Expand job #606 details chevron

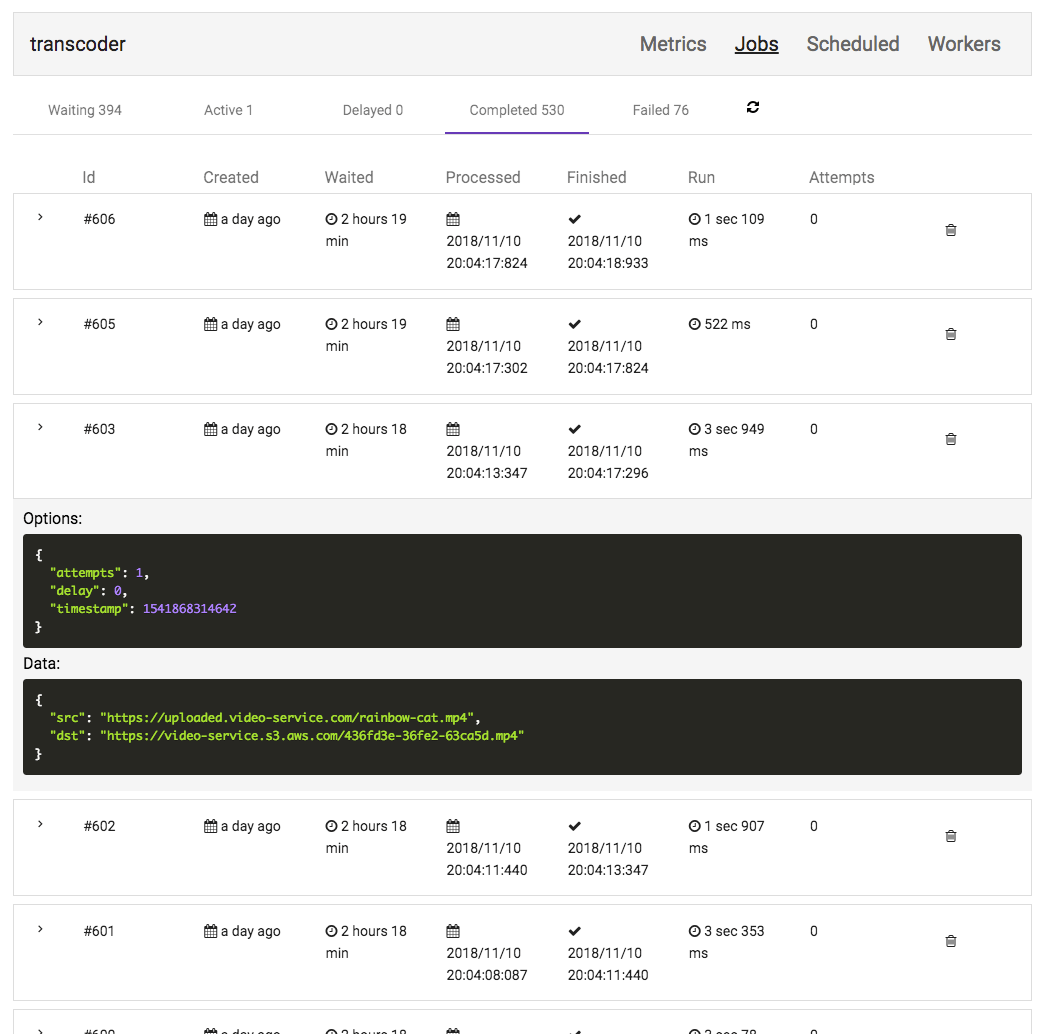(40, 217)
